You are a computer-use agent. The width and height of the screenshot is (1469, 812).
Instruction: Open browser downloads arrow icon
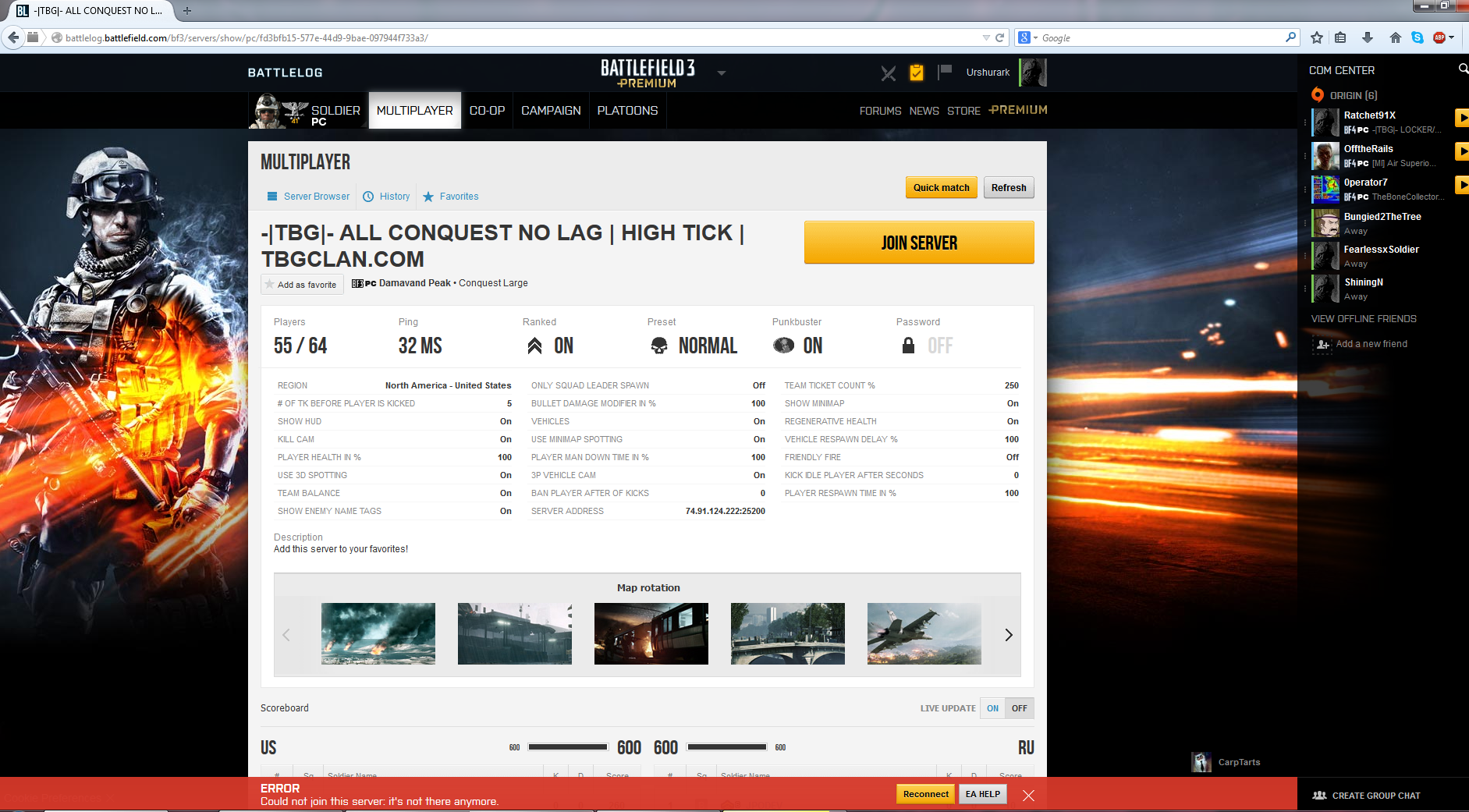1368,37
